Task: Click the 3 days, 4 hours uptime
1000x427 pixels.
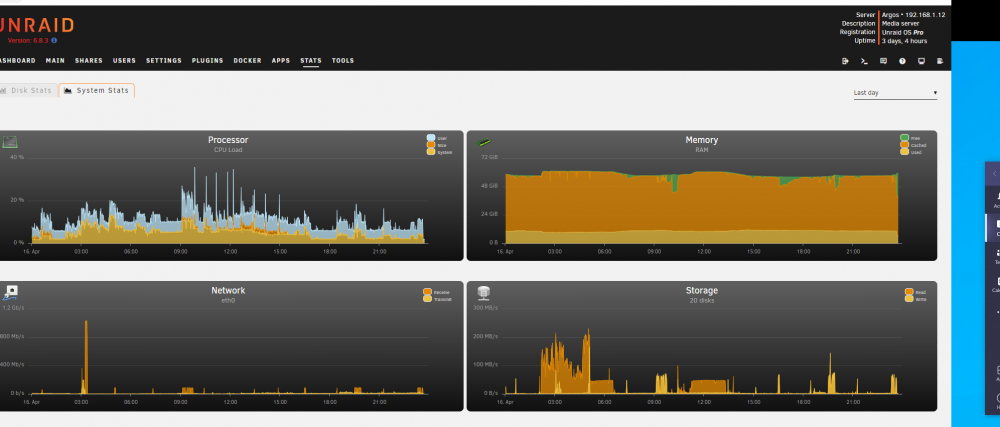Action: point(904,41)
